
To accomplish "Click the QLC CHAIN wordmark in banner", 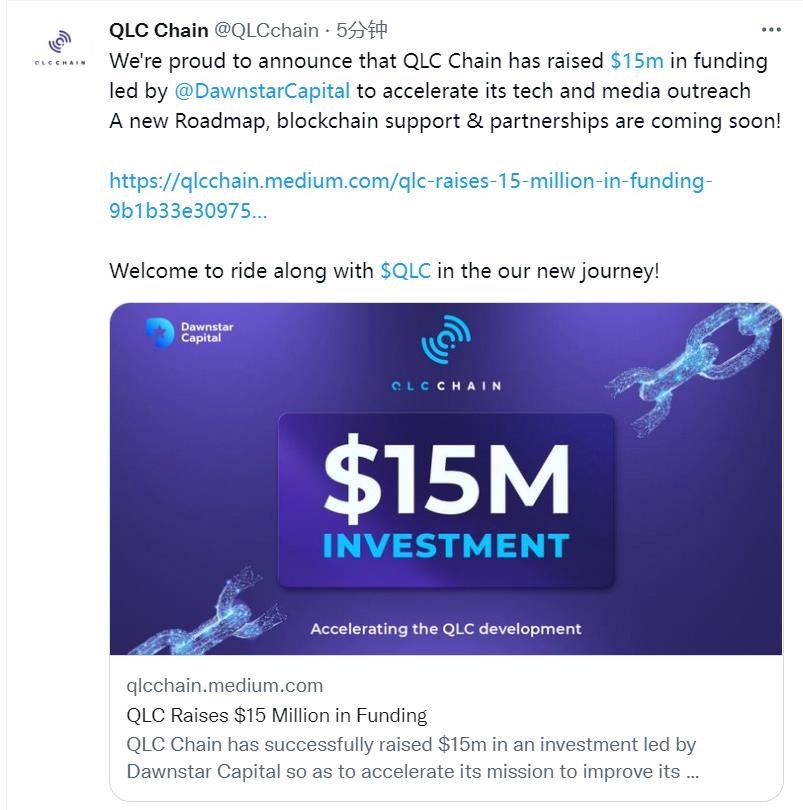I will 446,385.
